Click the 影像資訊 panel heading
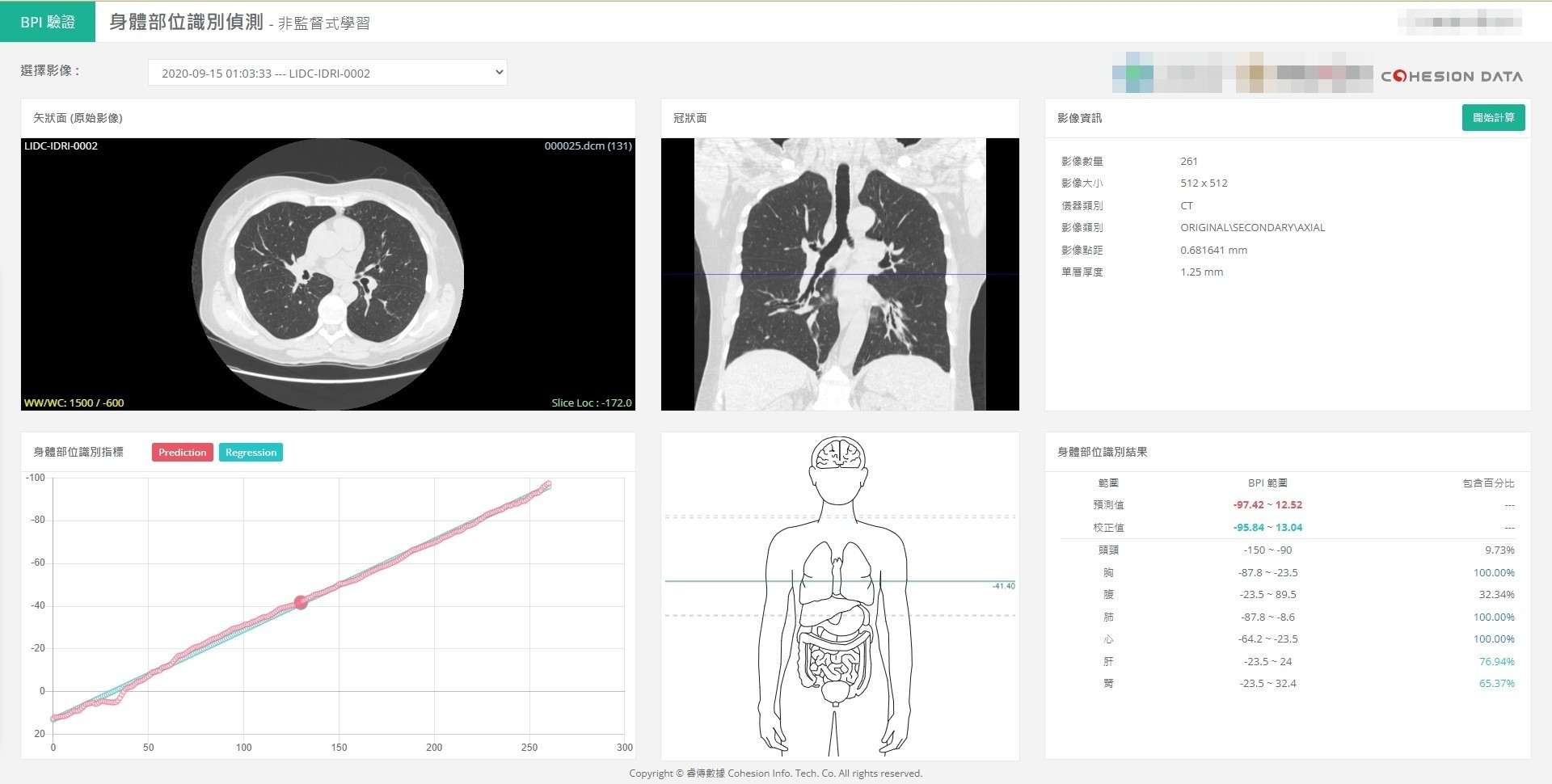The image size is (1552, 784). point(1079,118)
